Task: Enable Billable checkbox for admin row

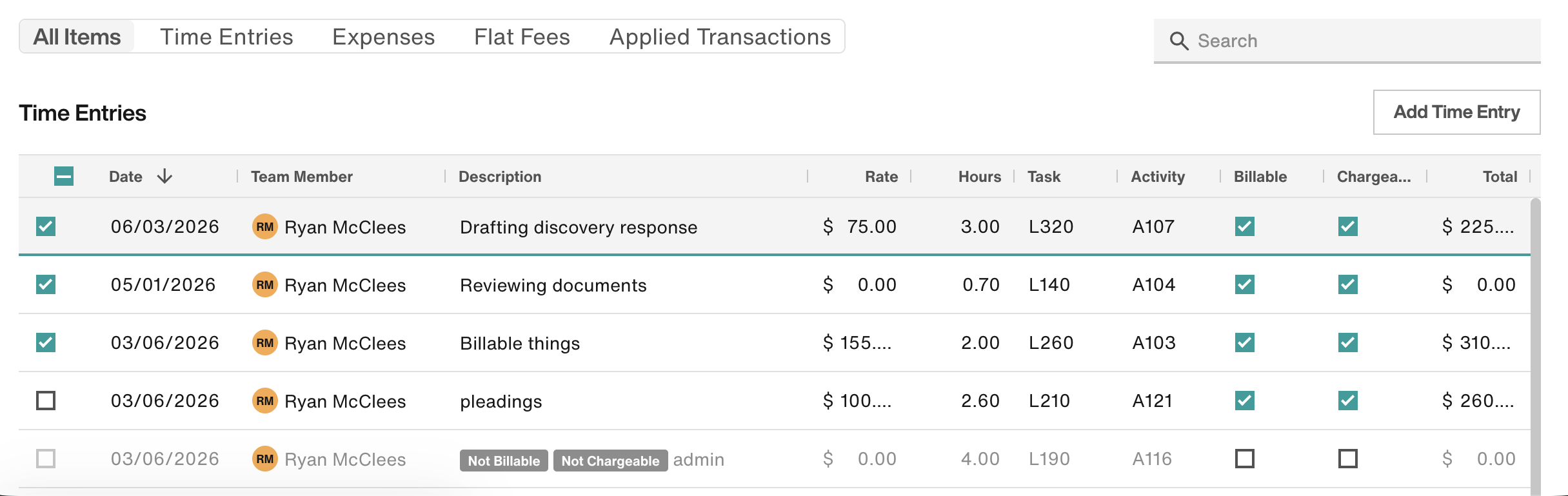Action: coord(1245,459)
